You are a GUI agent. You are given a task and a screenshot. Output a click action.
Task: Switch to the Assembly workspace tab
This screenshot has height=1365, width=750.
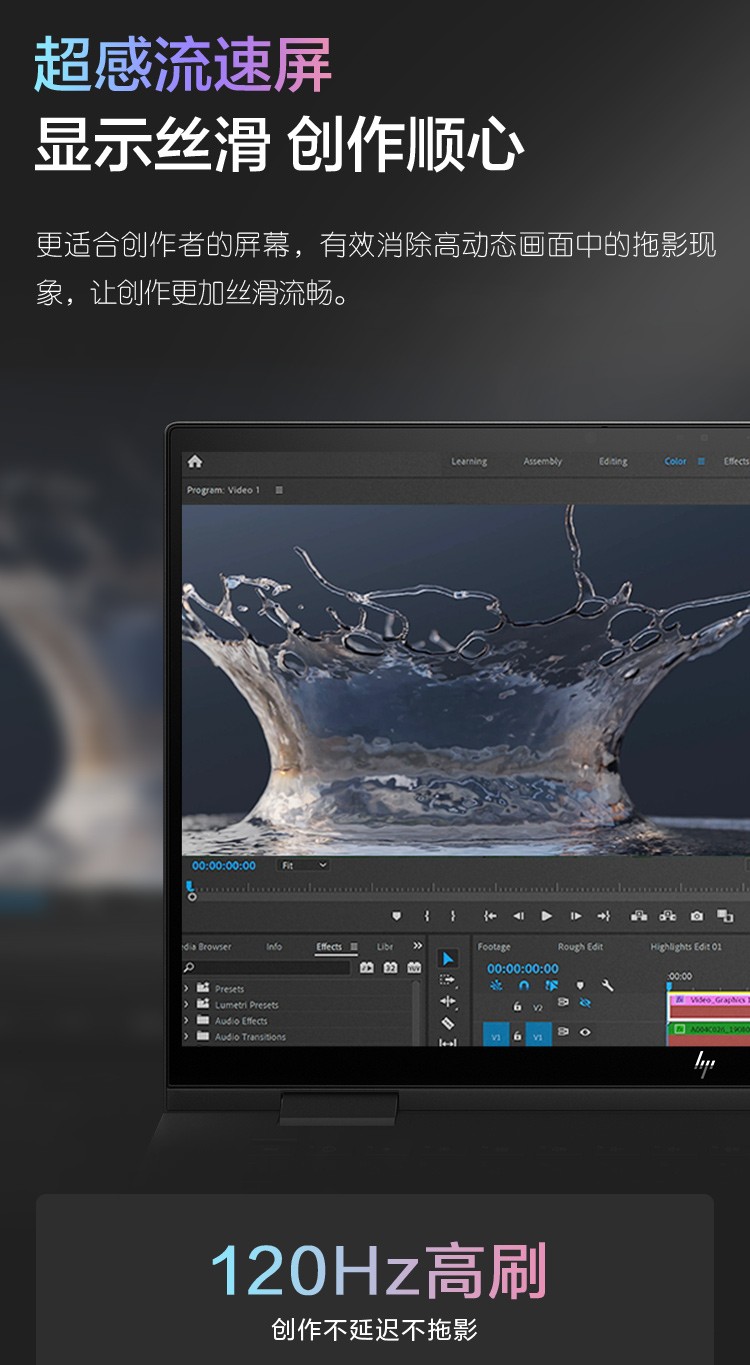pos(543,461)
